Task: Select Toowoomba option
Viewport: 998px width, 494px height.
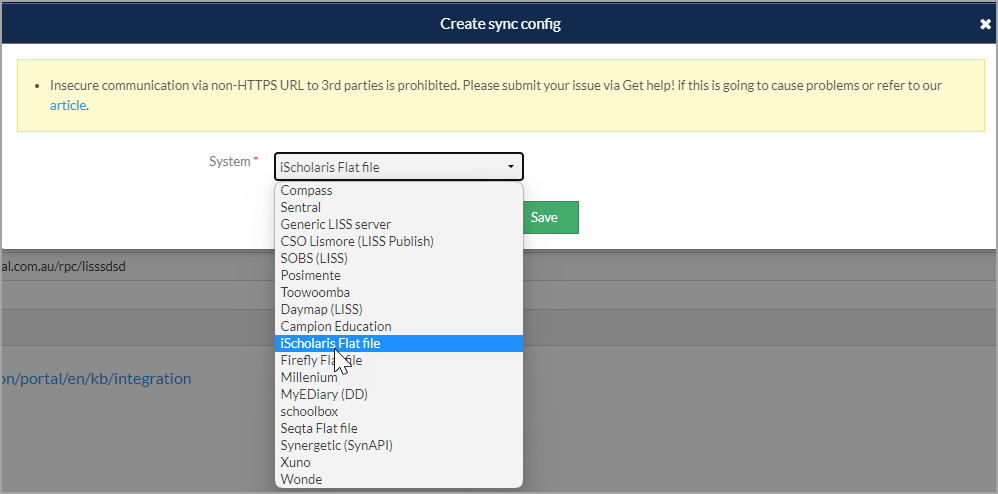Action: pyautogui.click(x=399, y=292)
